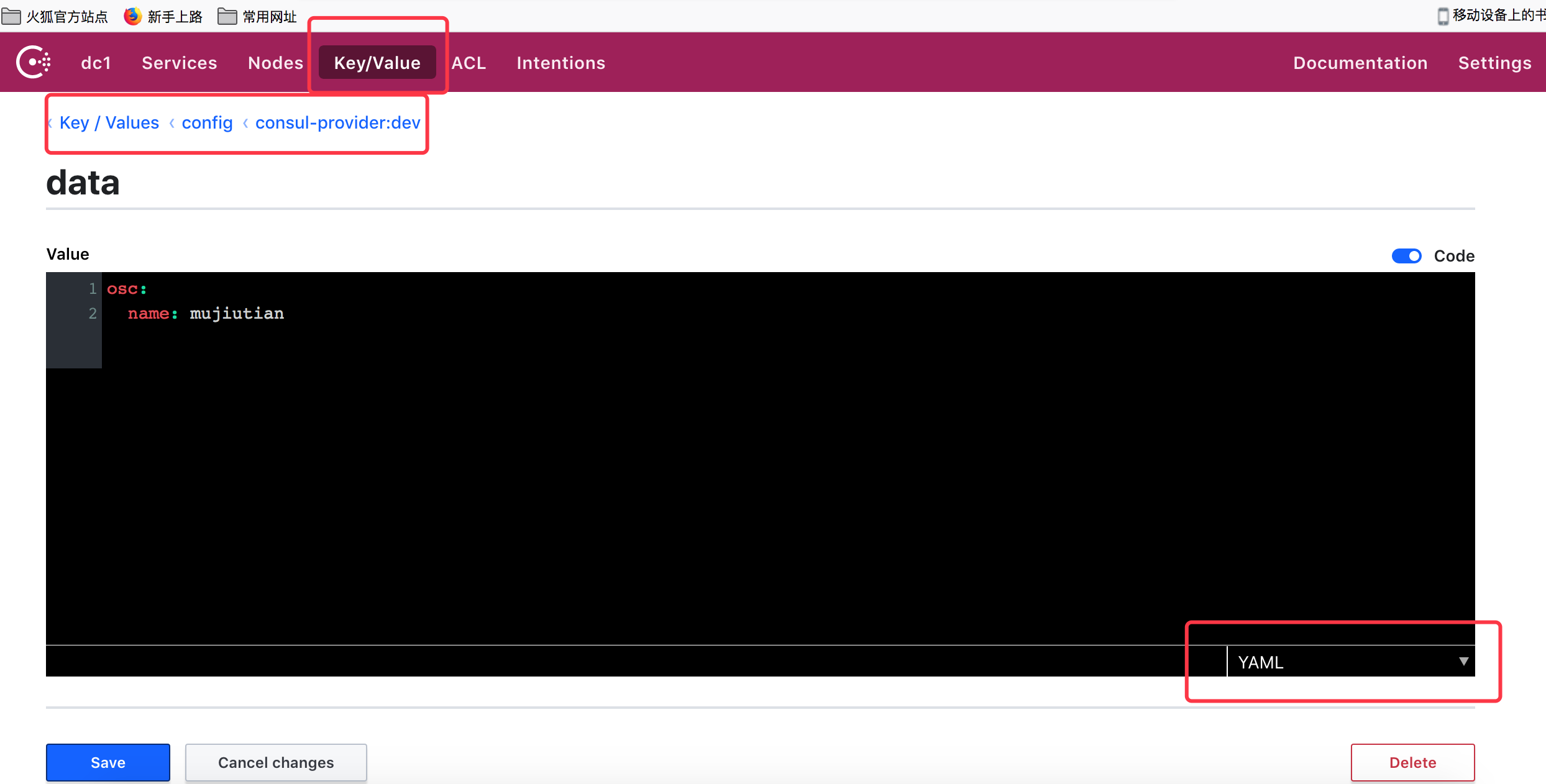Open the Intentions section
This screenshot has width=1546, height=784.
coord(560,62)
